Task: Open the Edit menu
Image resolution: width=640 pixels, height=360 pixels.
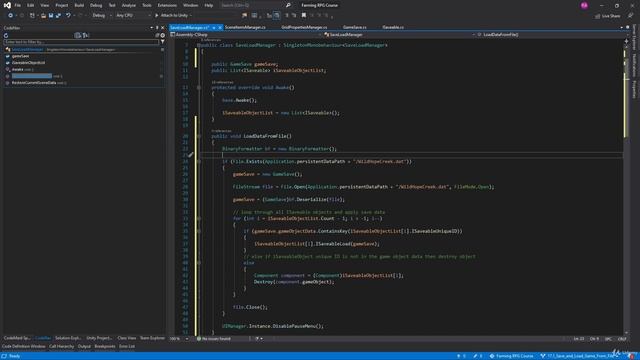Action: [31, 5]
